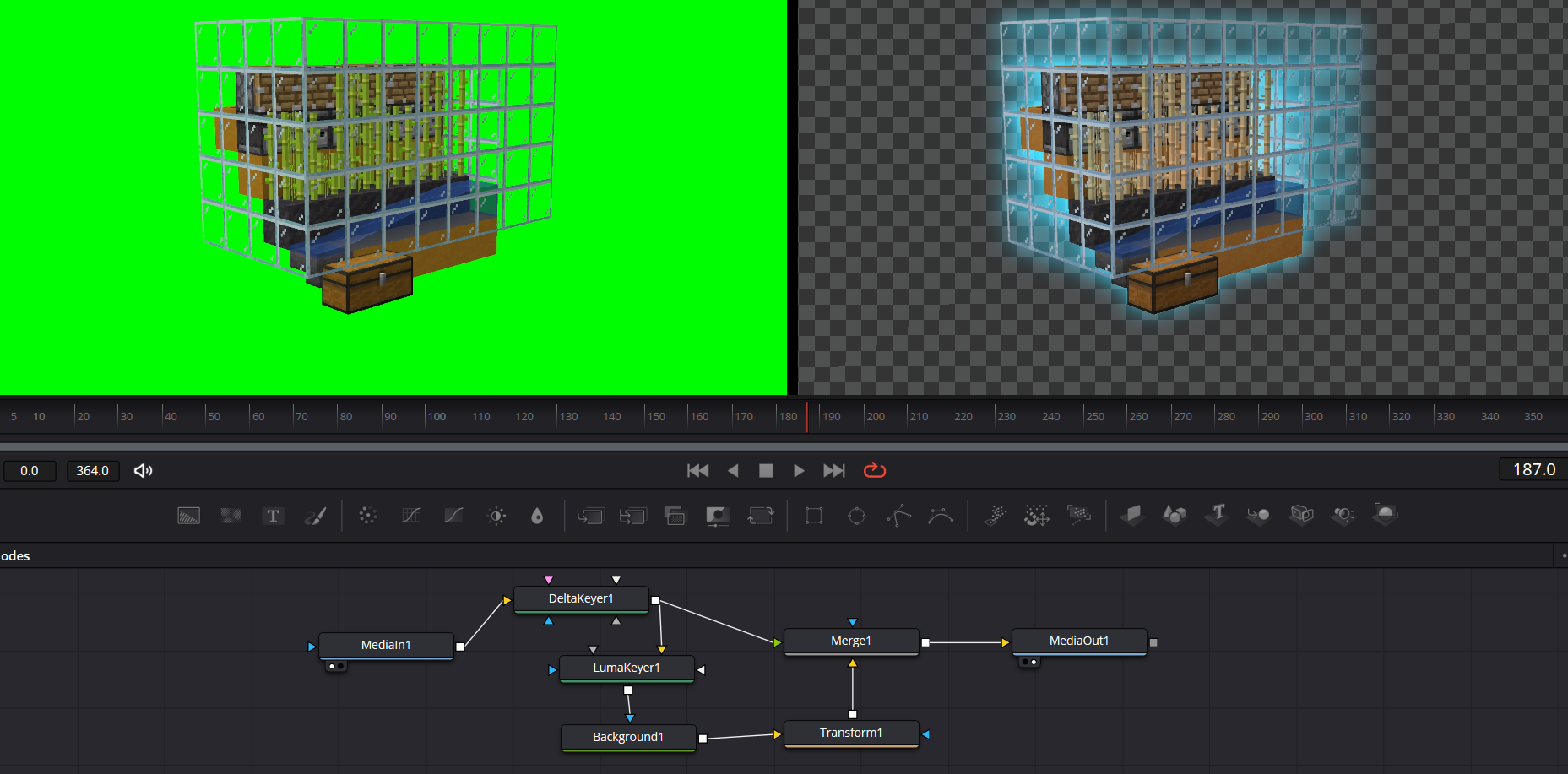Click the right viewer showing keyed output

click(x=1182, y=197)
